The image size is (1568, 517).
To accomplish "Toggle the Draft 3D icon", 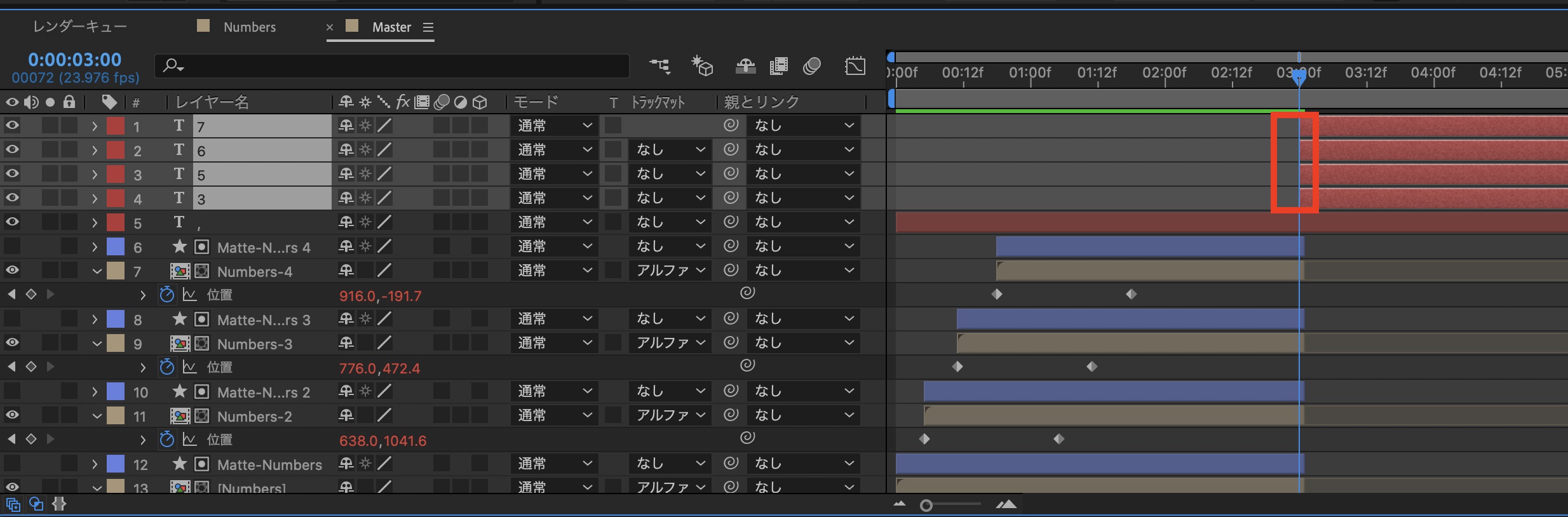I will click(x=702, y=65).
